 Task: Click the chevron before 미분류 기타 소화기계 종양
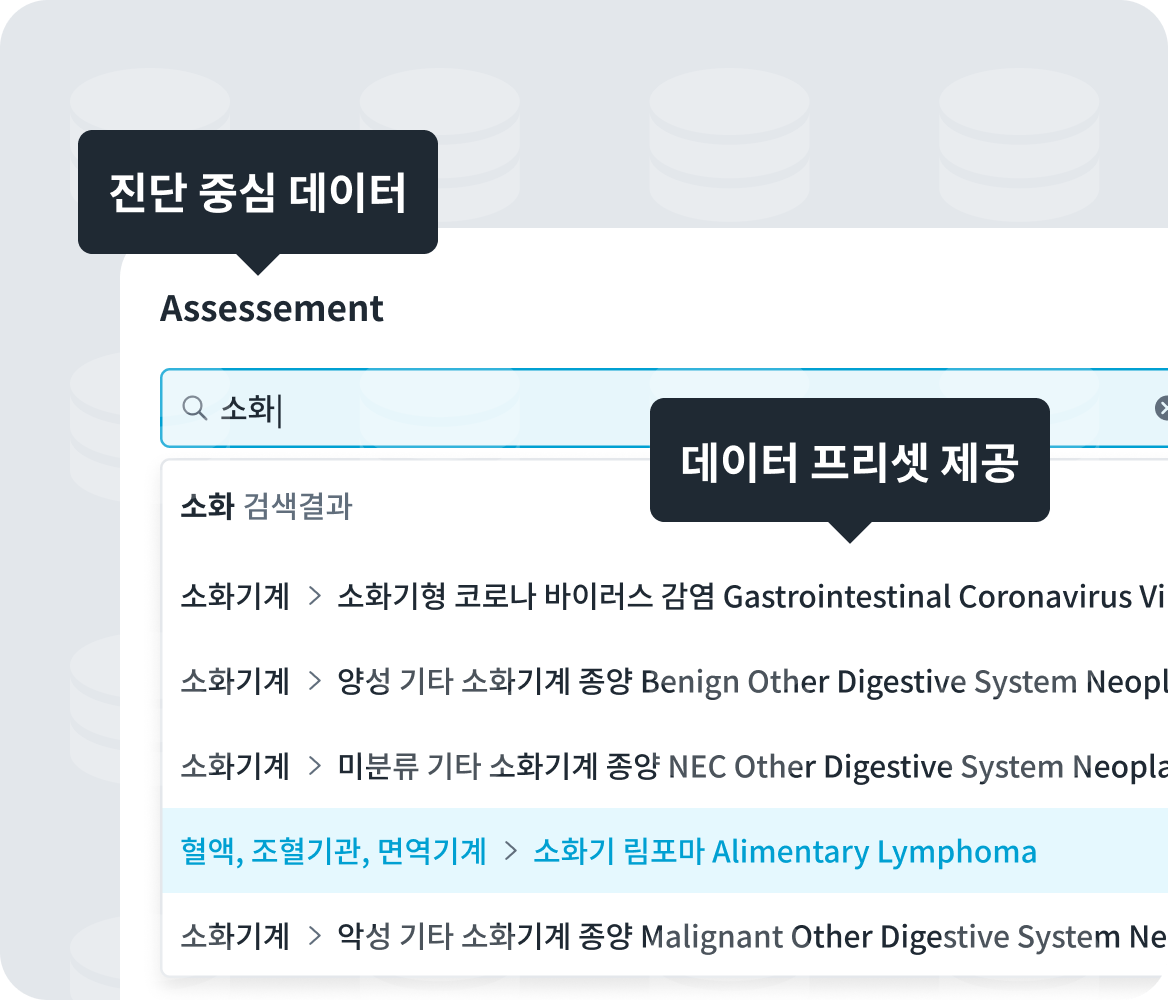[314, 767]
